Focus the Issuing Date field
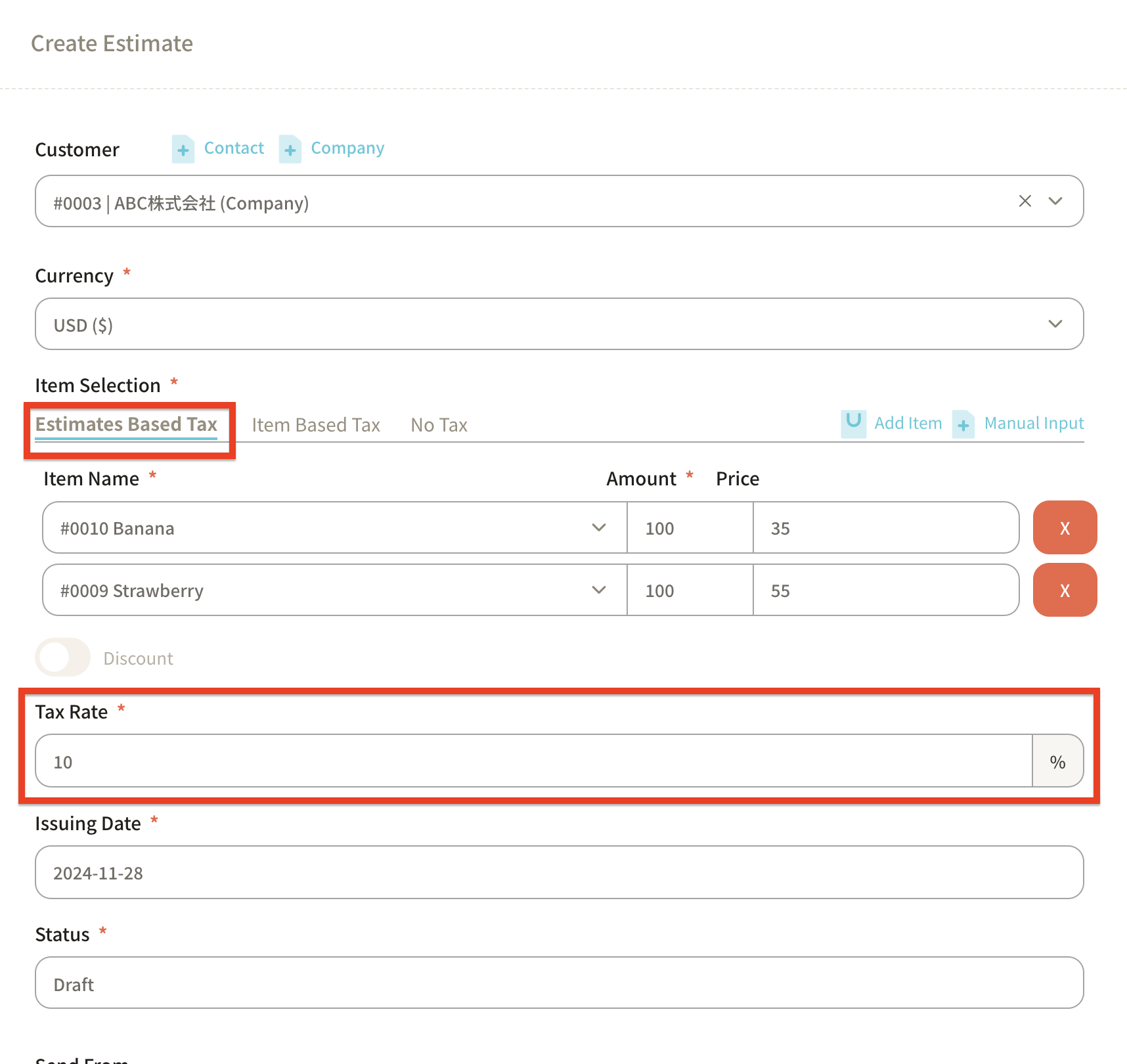This screenshot has width=1127, height=1064. (x=558, y=873)
